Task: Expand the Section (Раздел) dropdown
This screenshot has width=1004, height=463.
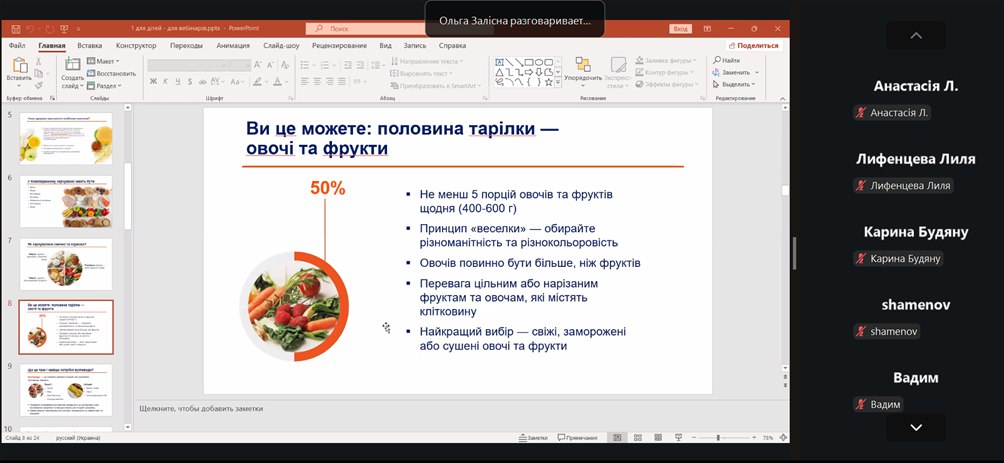Action: click(x=105, y=85)
